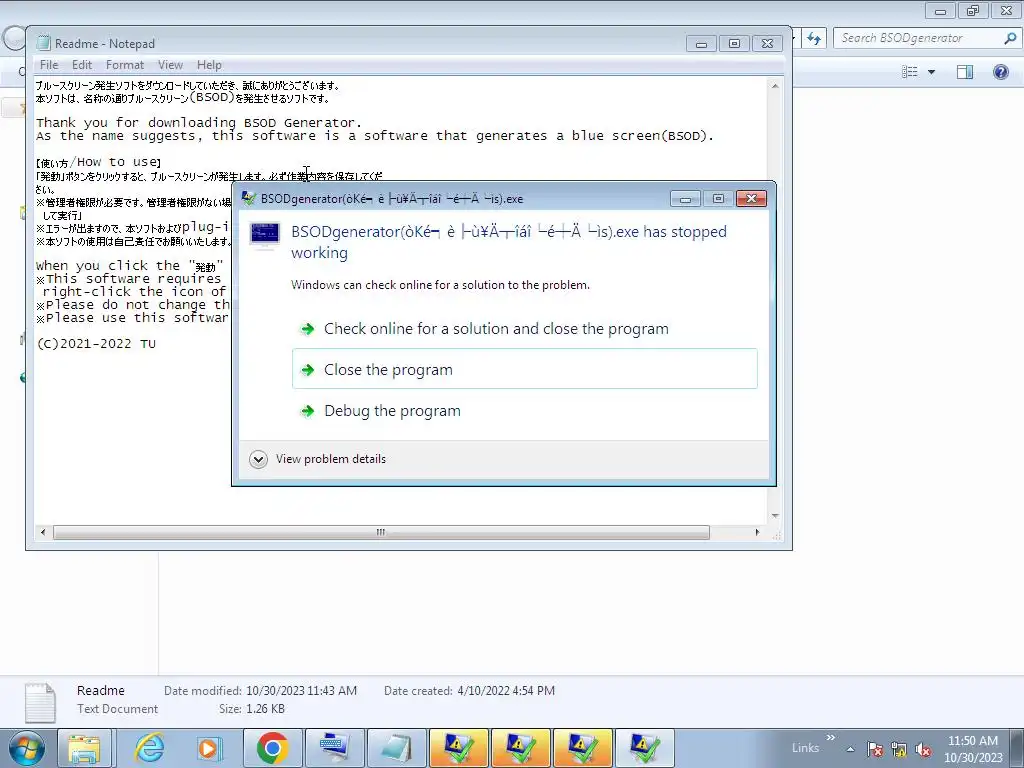This screenshot has width=1024, height=768.
Task: Click Notepad vertical scrollbar up arrow
Action: coord(775,86)
